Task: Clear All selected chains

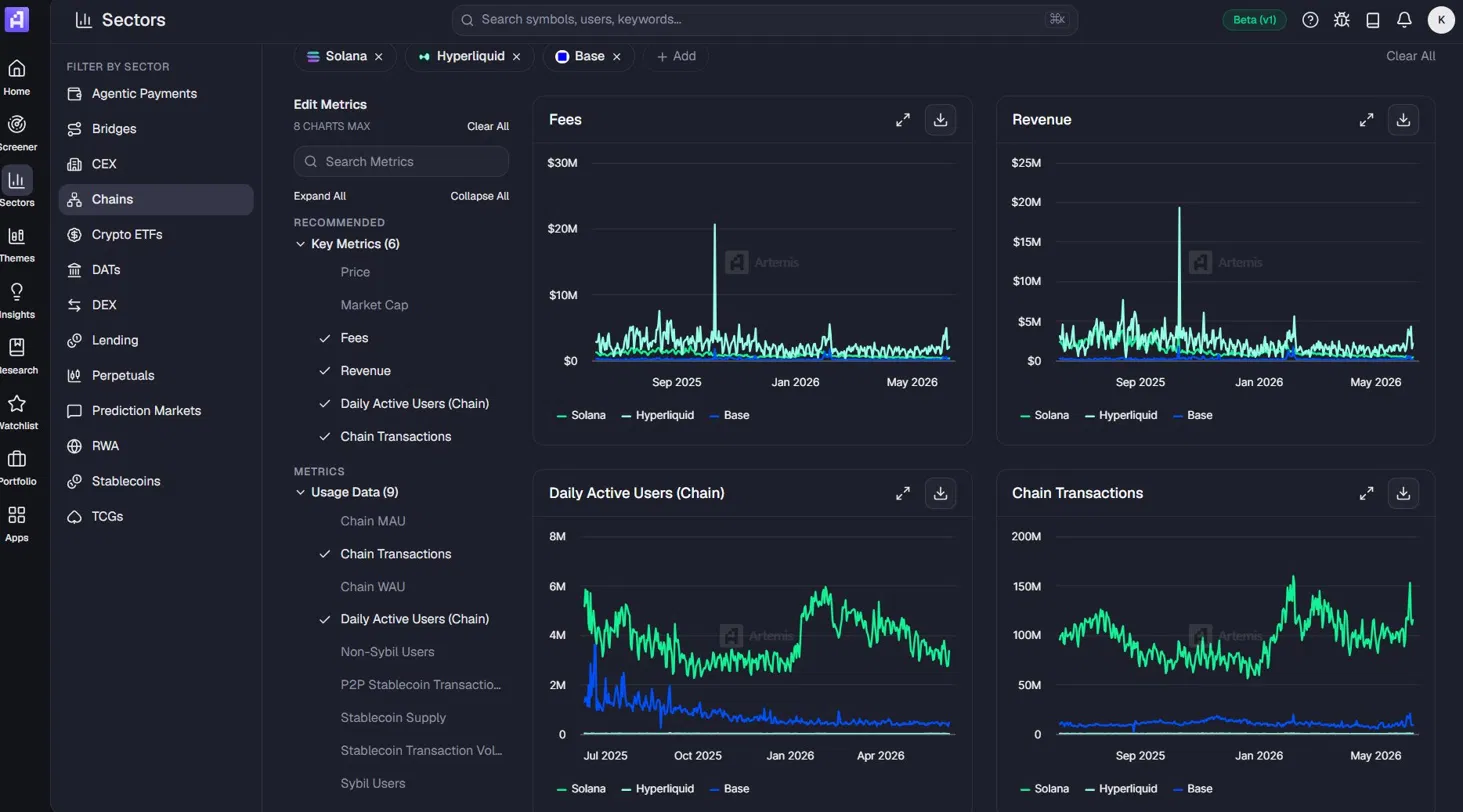Action: [1410, 57]
